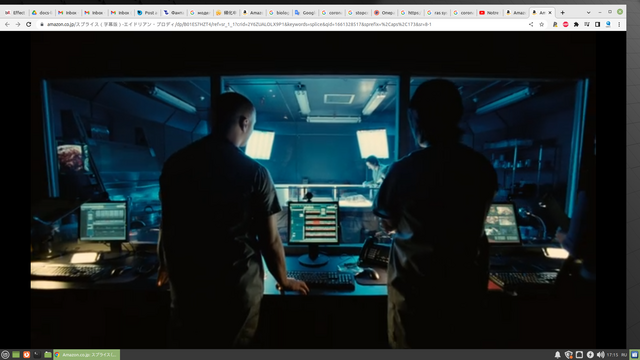Click the blue icon at the panel's right end
Image resolution: width=640 pixels, height=360 pixels.
click(x=635, y=355)
